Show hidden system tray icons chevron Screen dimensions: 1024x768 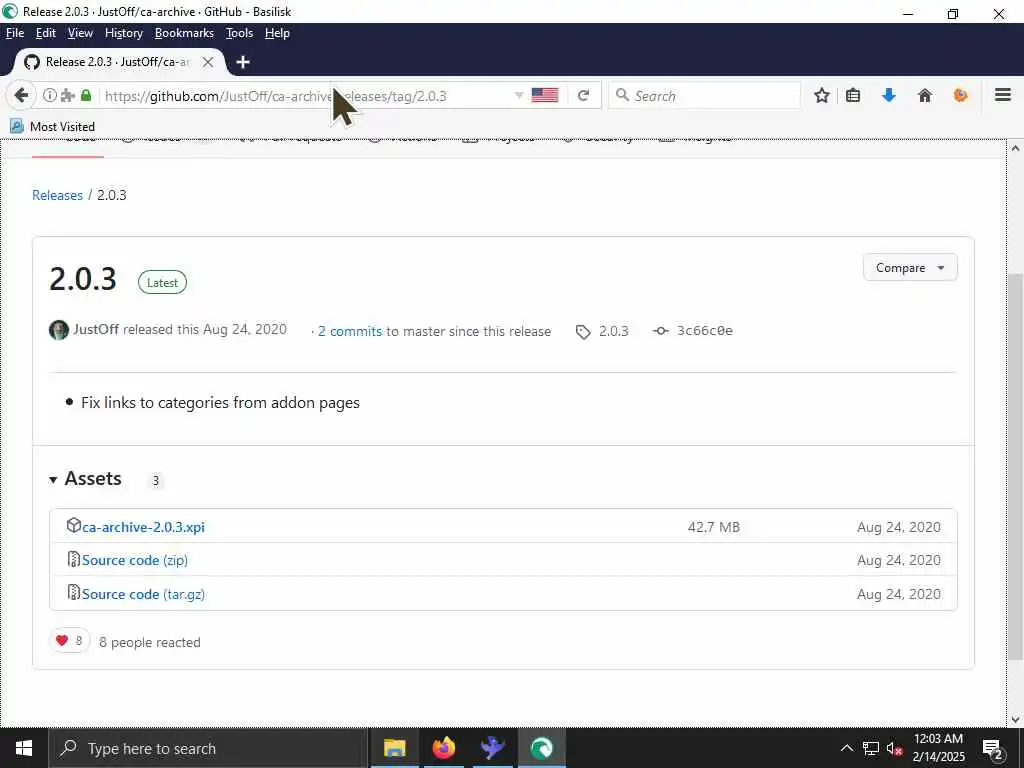[846, 748]
